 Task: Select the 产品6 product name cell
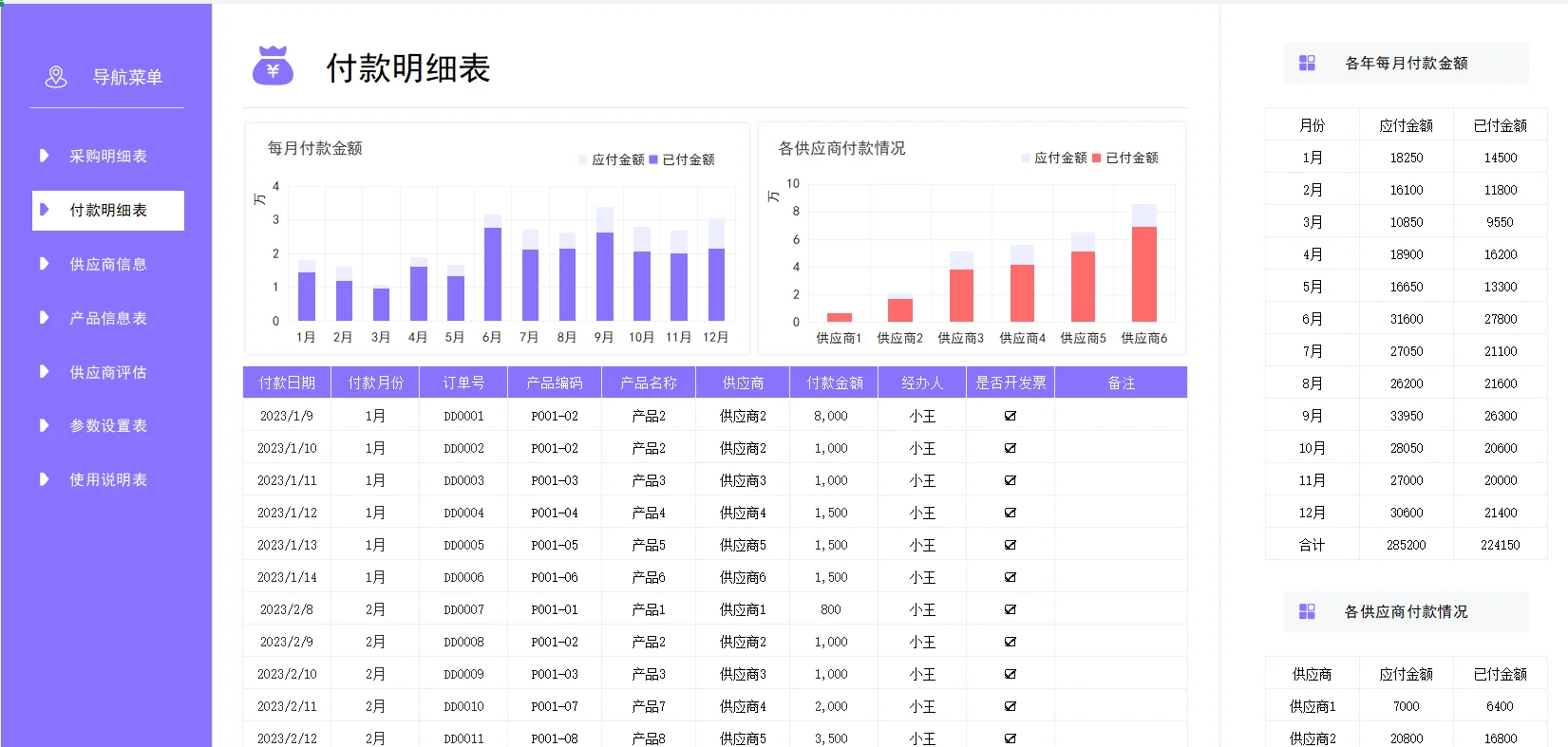[x=649, y=577]
